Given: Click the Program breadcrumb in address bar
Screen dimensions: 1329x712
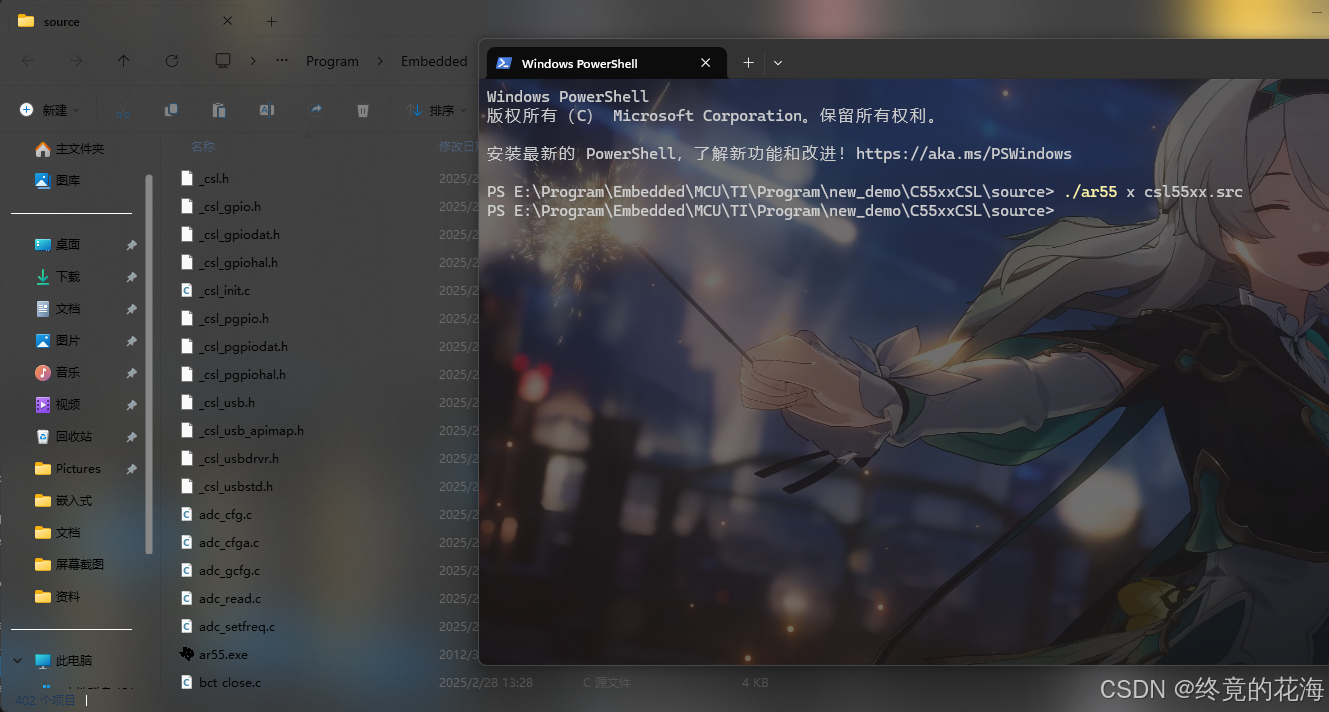Looking at the screenshot, I should pyautogui.click(x=332, y=61).
